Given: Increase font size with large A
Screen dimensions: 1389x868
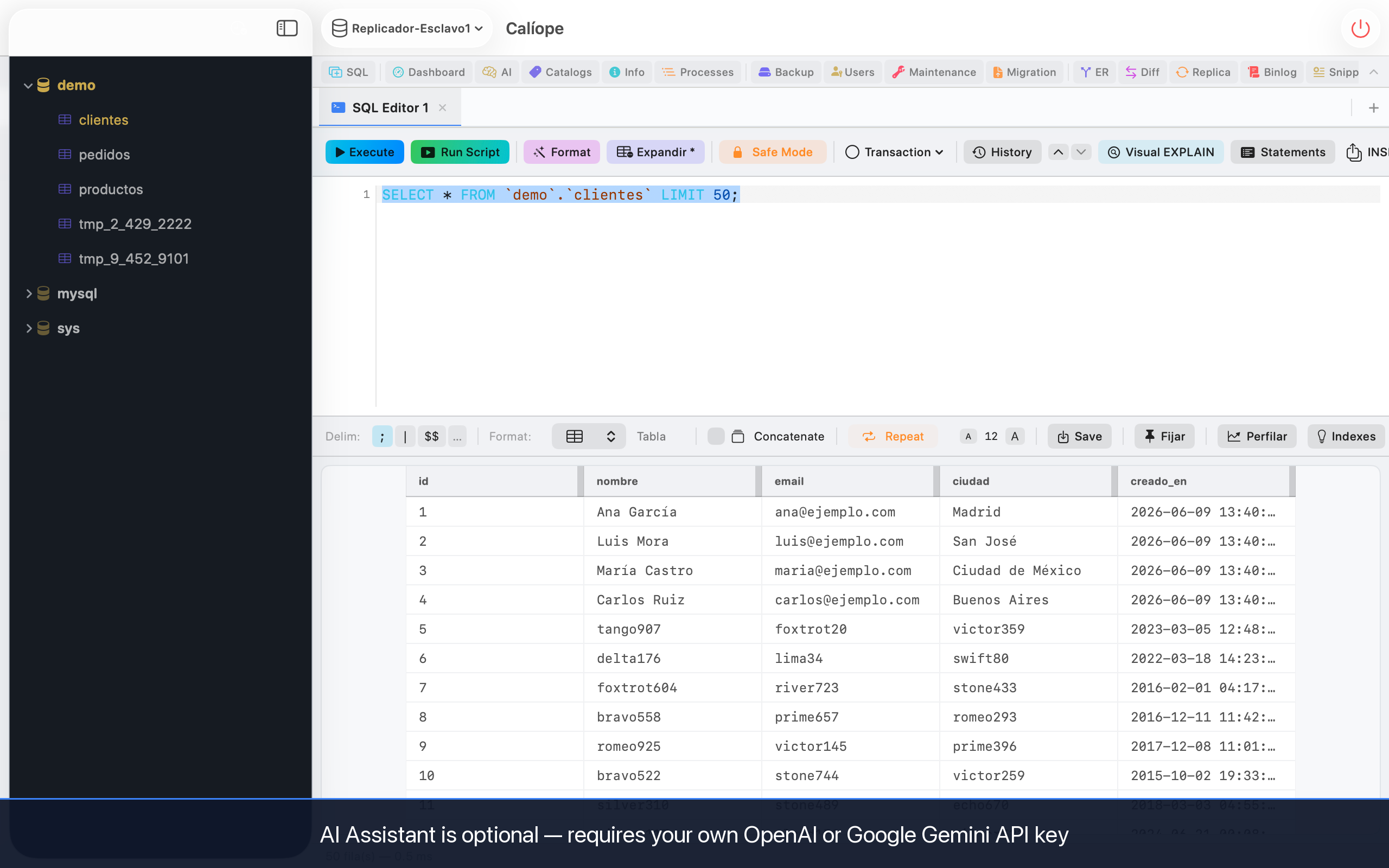Looking at the screenshot, I should coord(1015,436).
